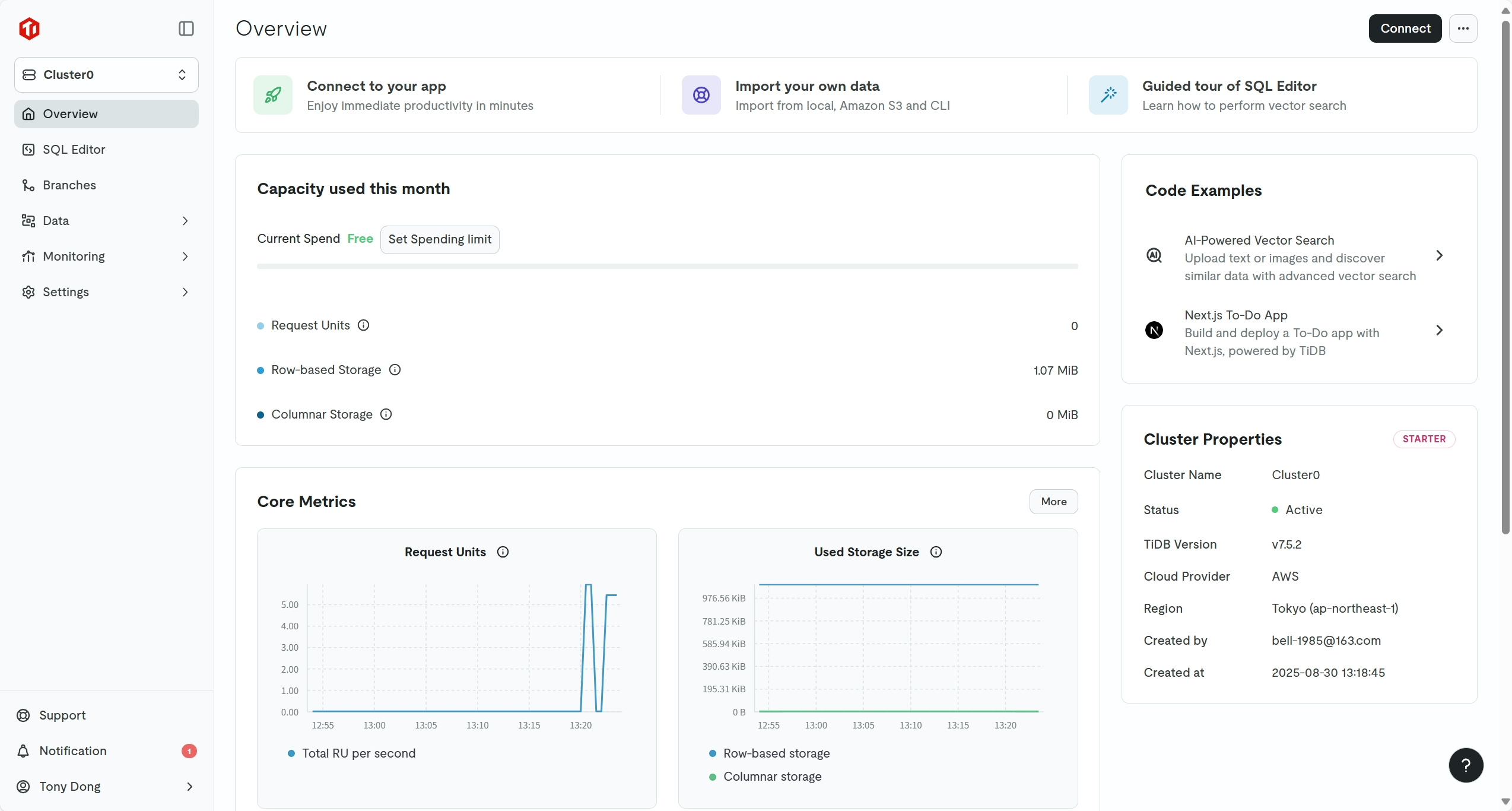
Task: Select the created at 2025-08-30 13:18:45 value
Action: pos(1328,673)
